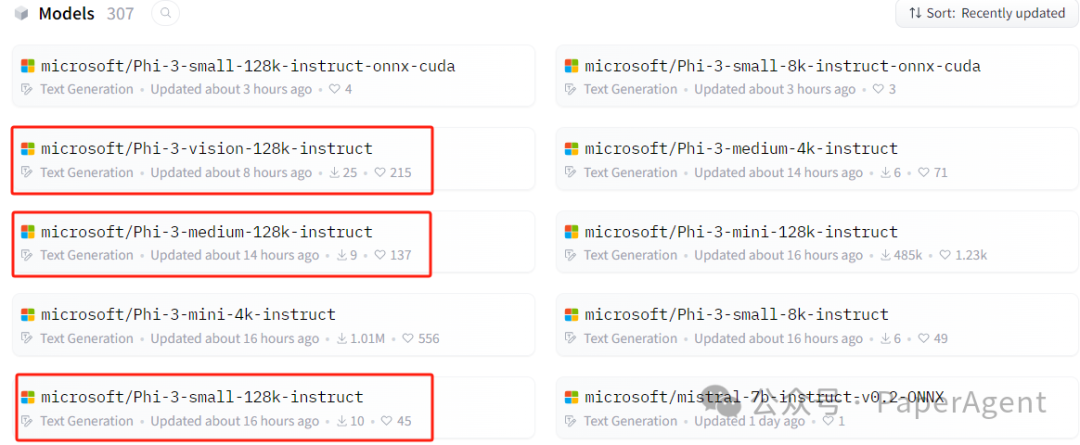This screenshot has height=445, width=1080.
Task: Click the search magnifier icon beside Models
Action: (x=165, y=14)
